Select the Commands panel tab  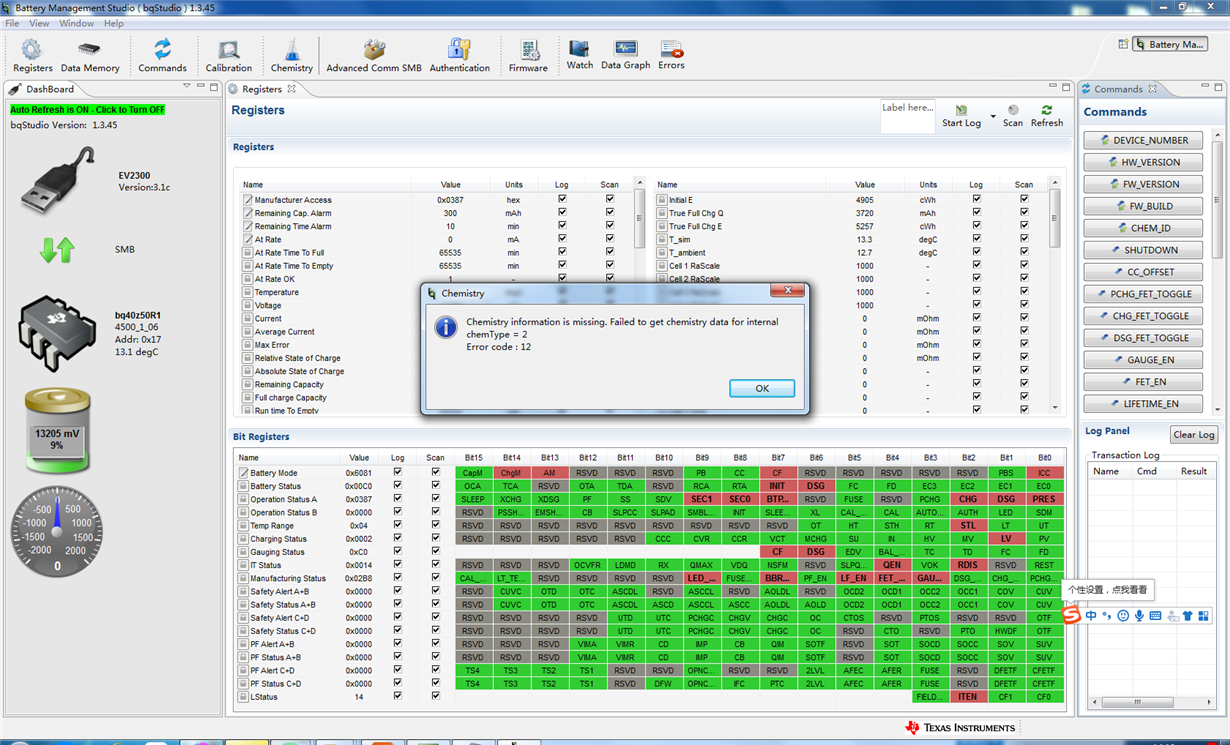pyautogui.click(x=1117, y=89)
